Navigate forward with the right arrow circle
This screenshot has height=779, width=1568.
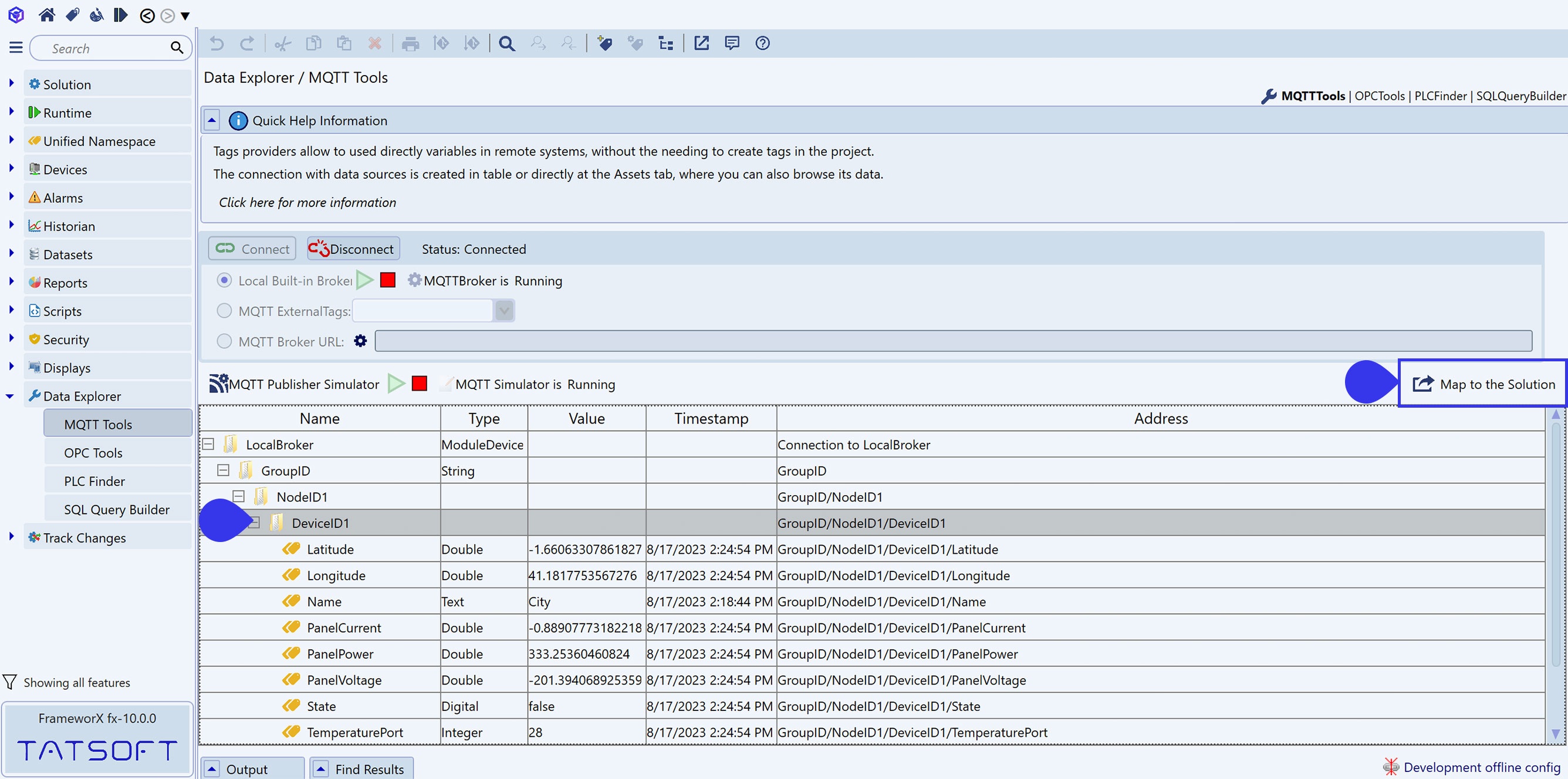click(x=167, y=15)
